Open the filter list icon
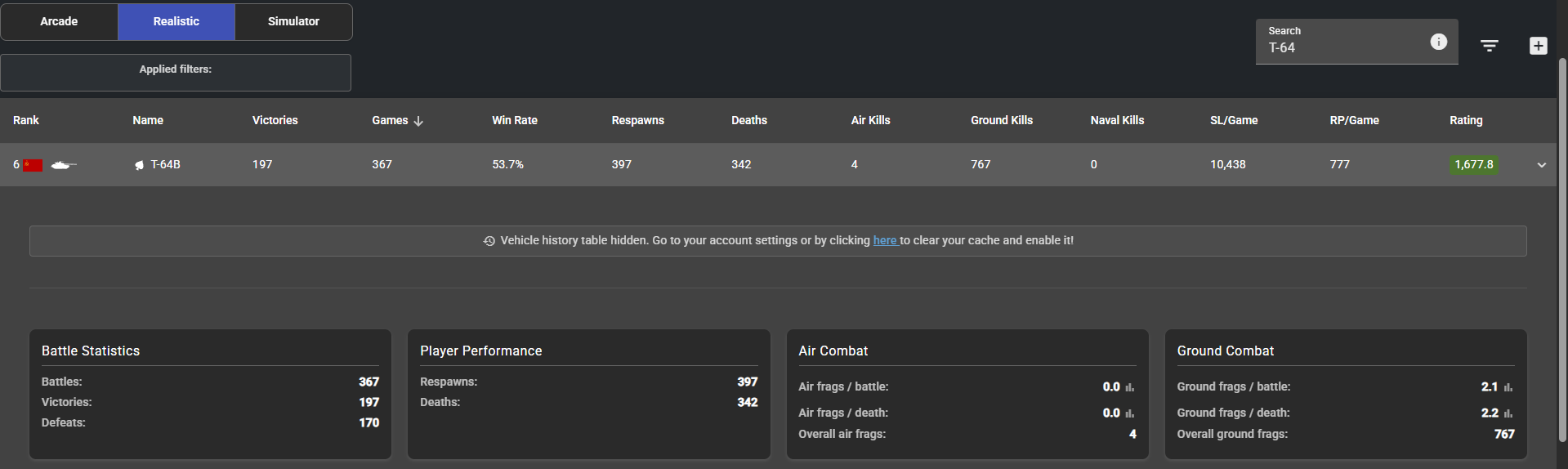 click(x=1489, y=46)
